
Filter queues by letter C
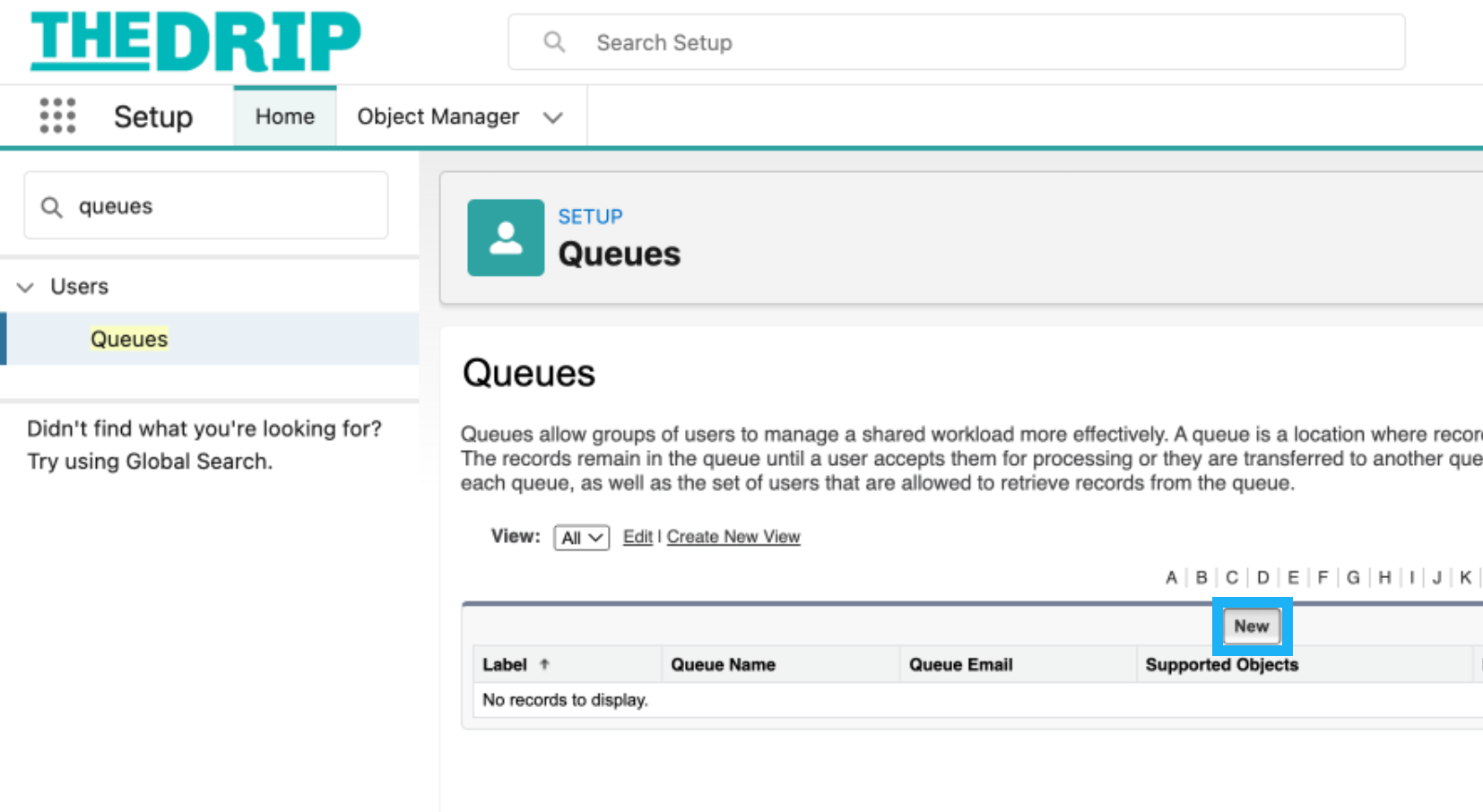tap(1232, 577)
